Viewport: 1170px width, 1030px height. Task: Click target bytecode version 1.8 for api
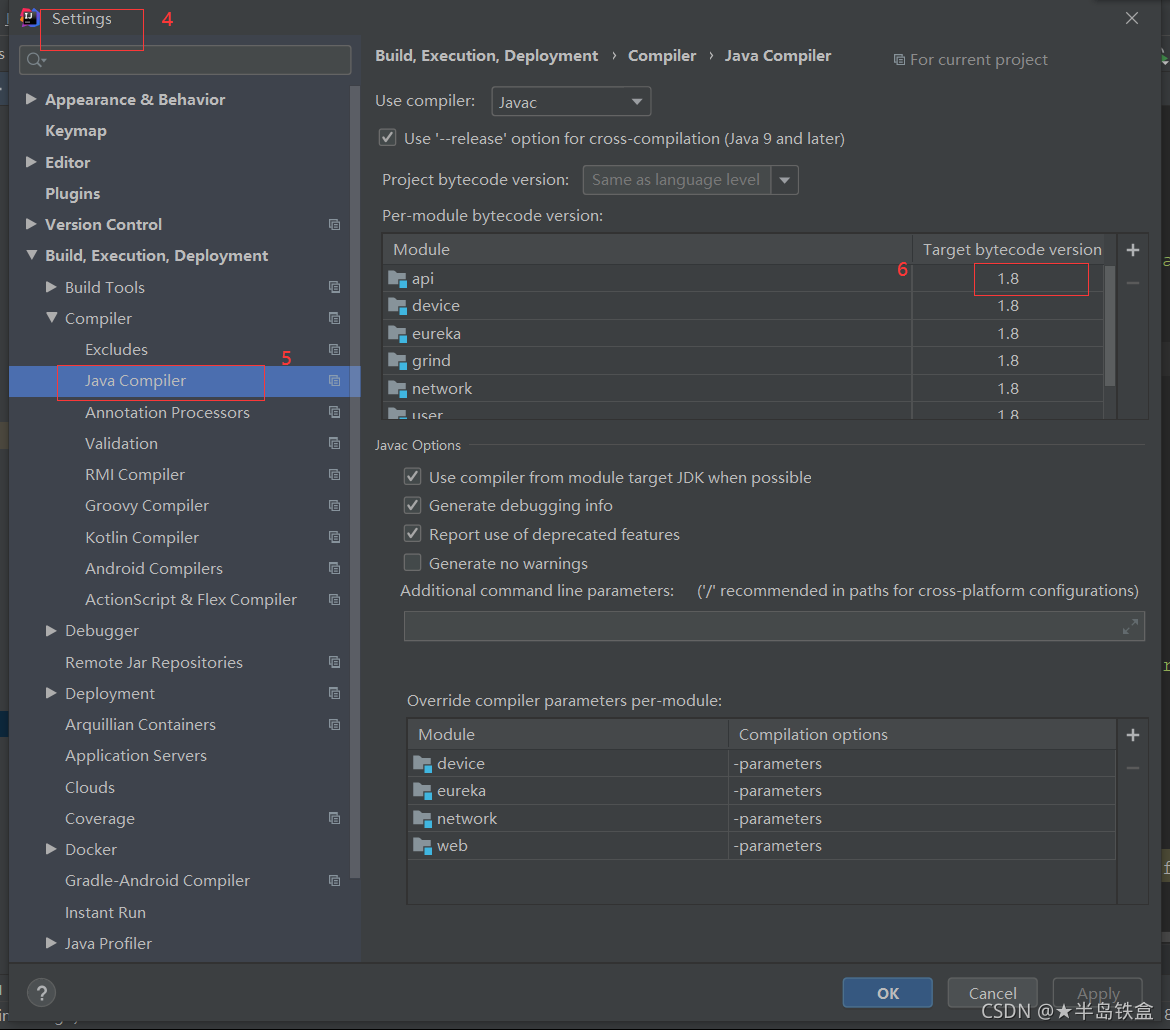click(1007, 278)
